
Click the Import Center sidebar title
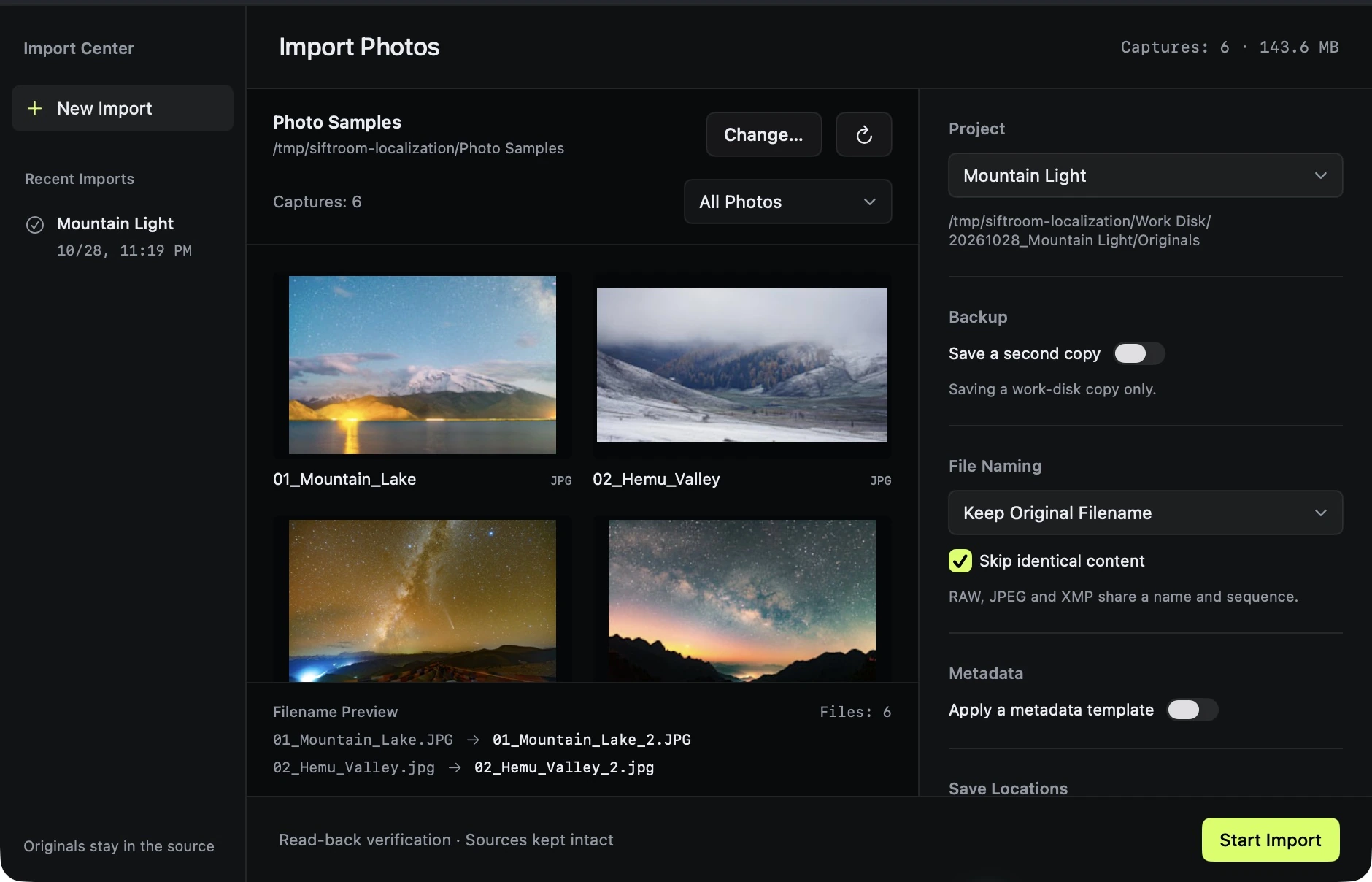tap(79, 48)
